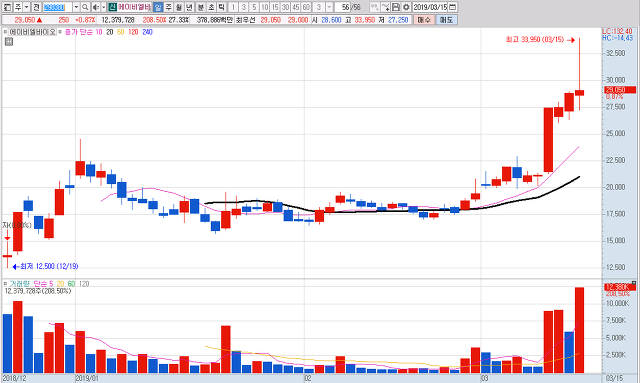
Task: Switch to 년 yearly chart period
Action: (189, 7)
